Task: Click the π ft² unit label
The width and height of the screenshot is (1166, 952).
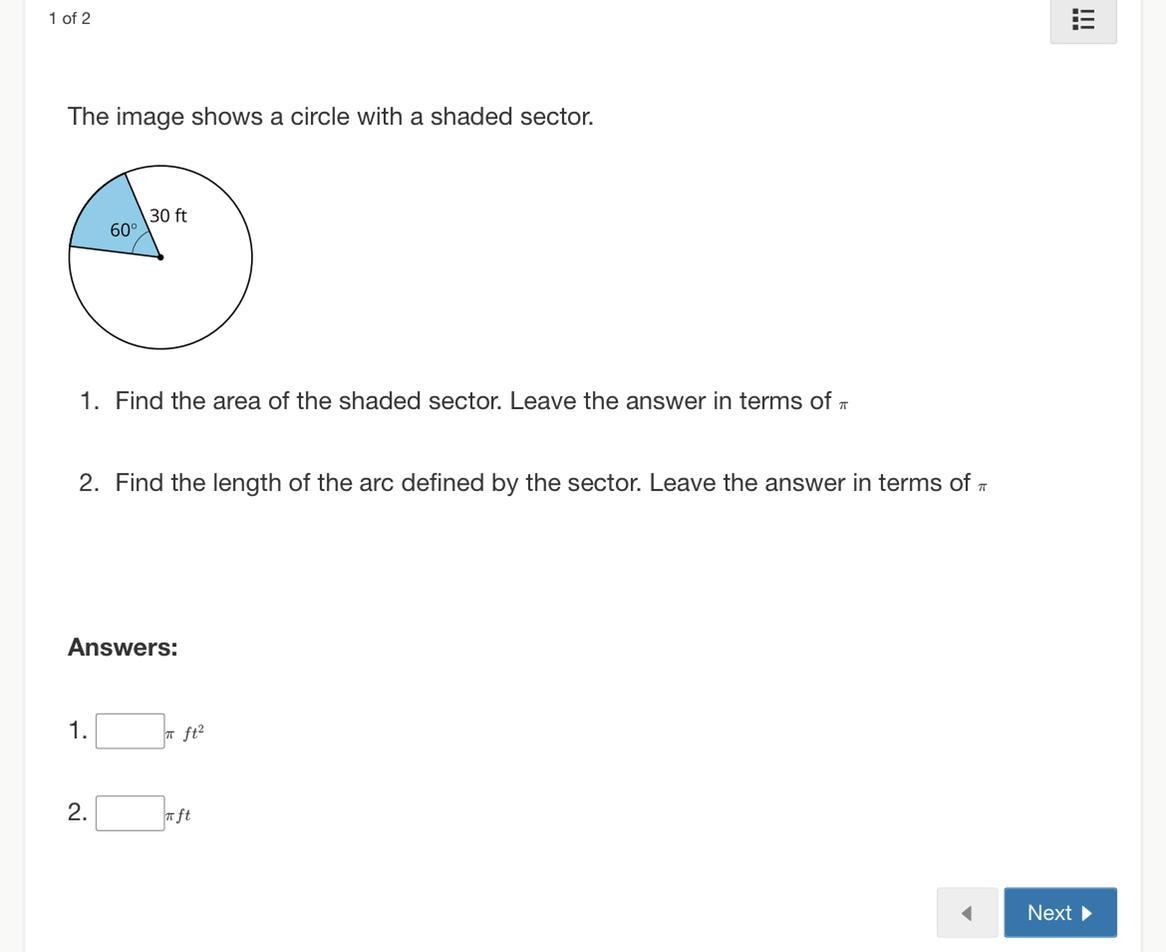Action: point(185,733)
